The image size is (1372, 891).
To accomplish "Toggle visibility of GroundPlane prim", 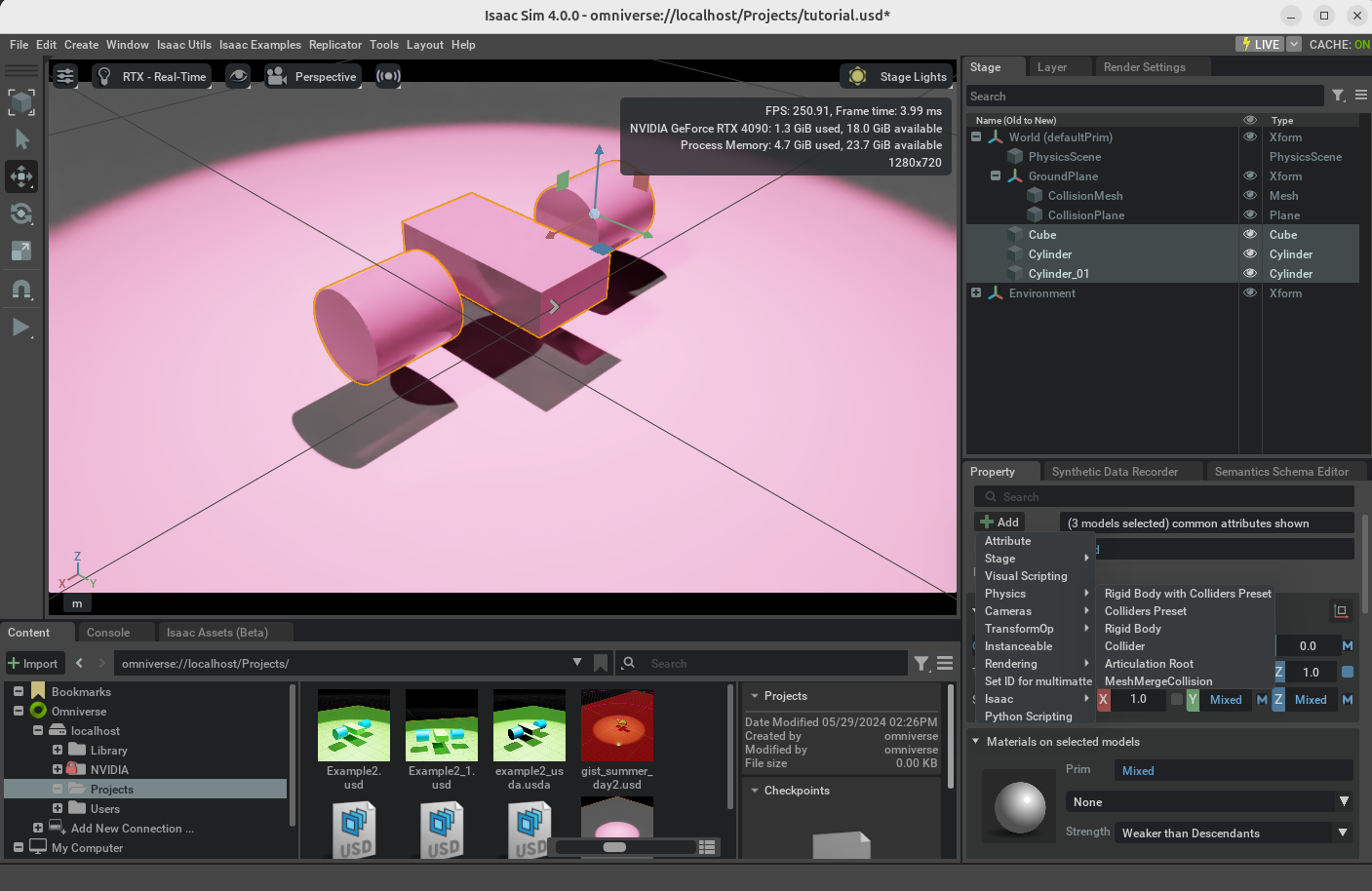I will pyautogui.click(x=1249, y=176).
